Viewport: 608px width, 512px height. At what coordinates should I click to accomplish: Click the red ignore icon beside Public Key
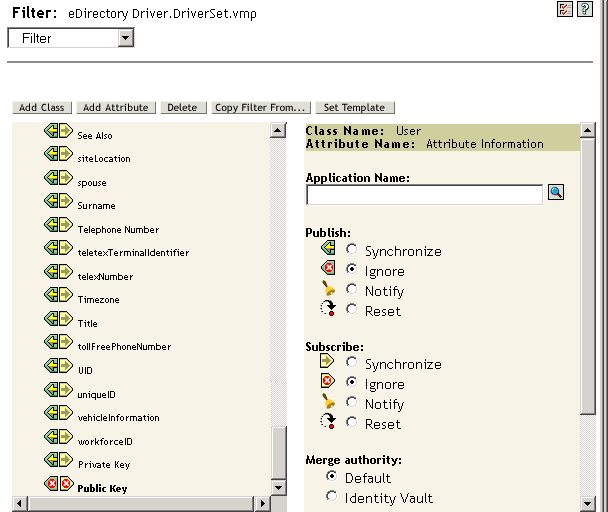pyautogui.click(x=58, y=486)
